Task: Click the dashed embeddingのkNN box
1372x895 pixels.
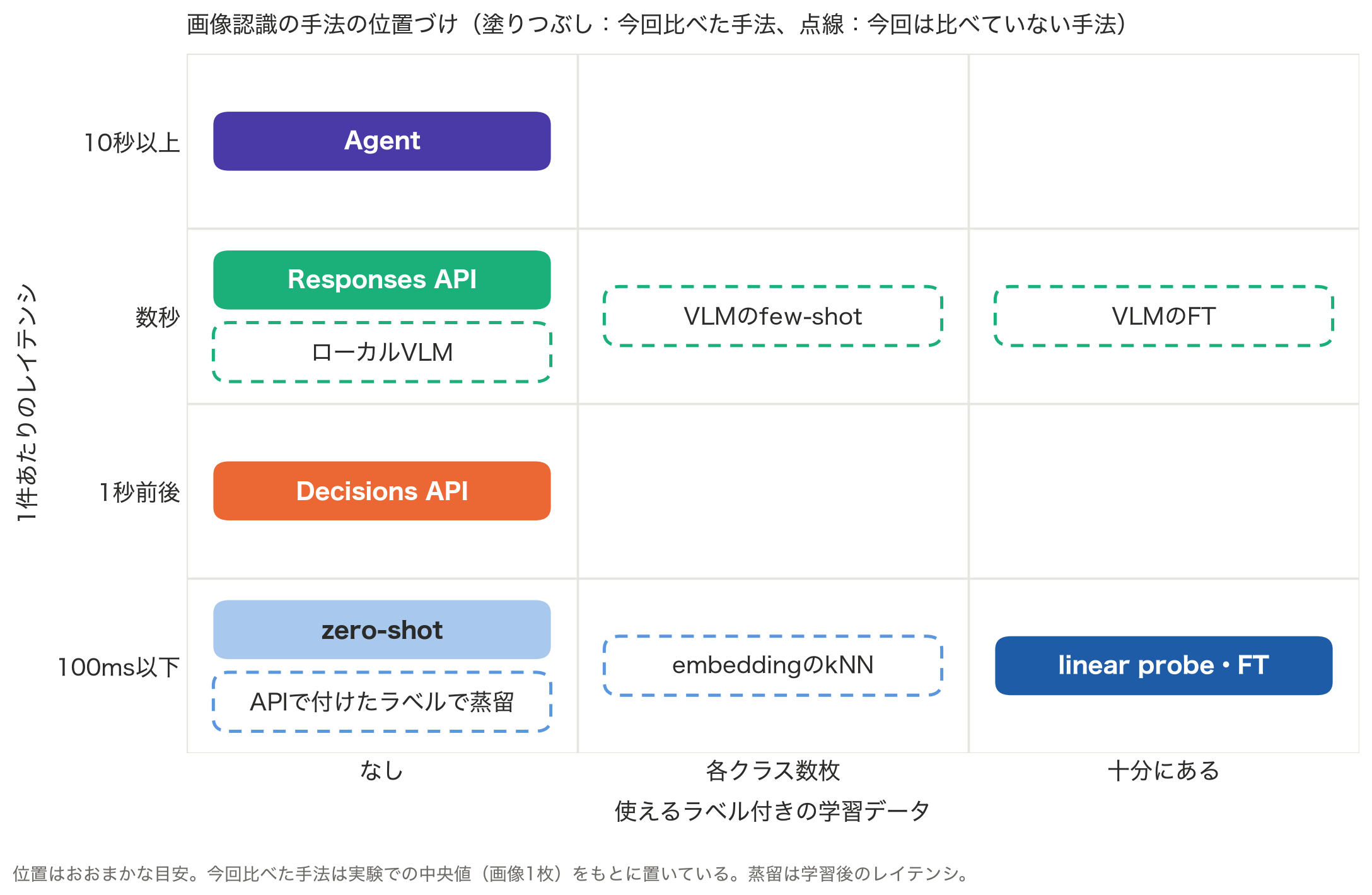Action: pos(772,665)
